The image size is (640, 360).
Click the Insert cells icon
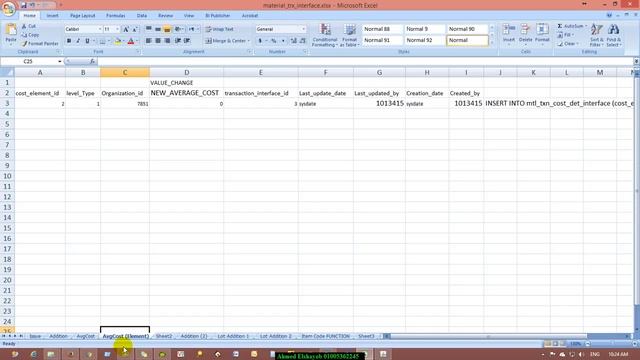[509, 29]
